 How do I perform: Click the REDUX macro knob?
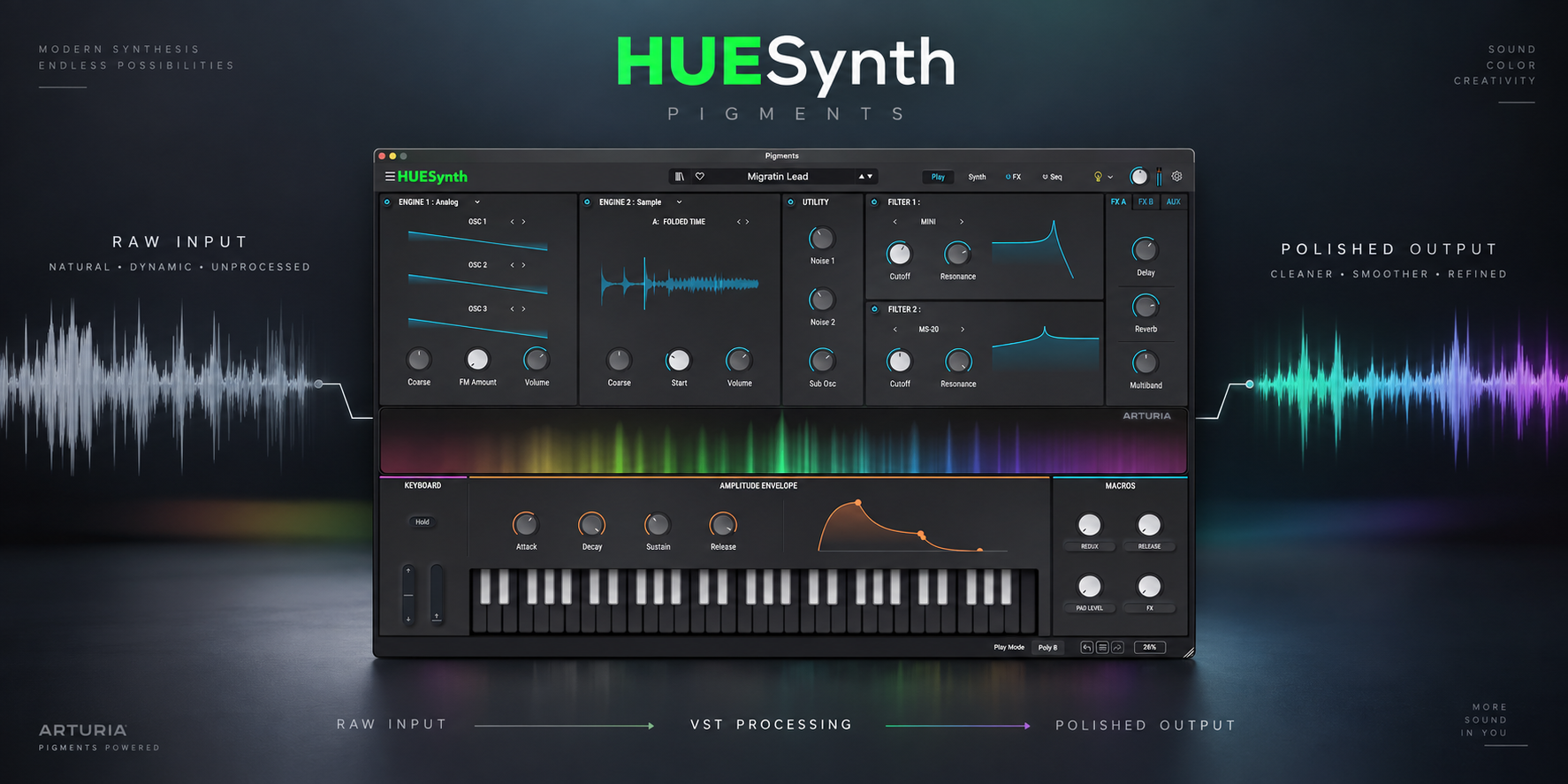(x=1090, y=525)
